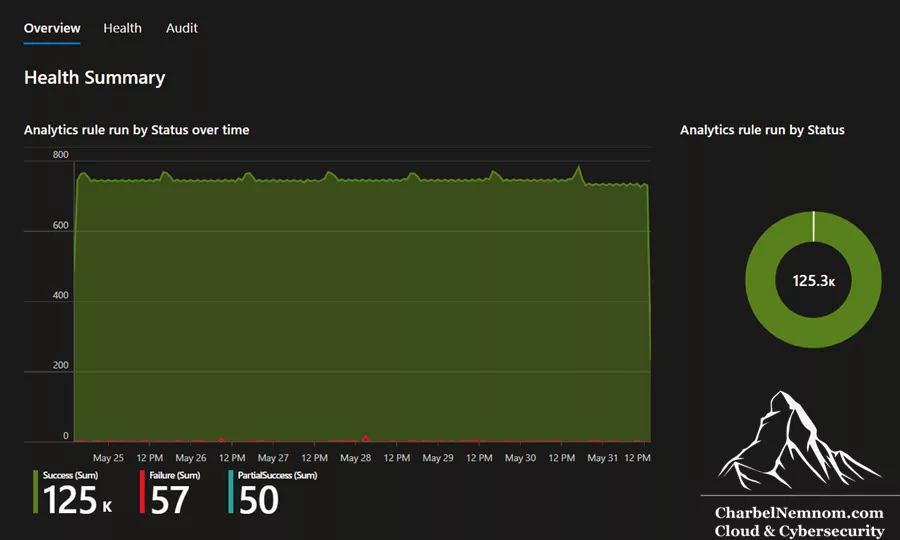The image size is (900, 540).
Task: Click the Health Summary heading
Action: tap(95, 77)
